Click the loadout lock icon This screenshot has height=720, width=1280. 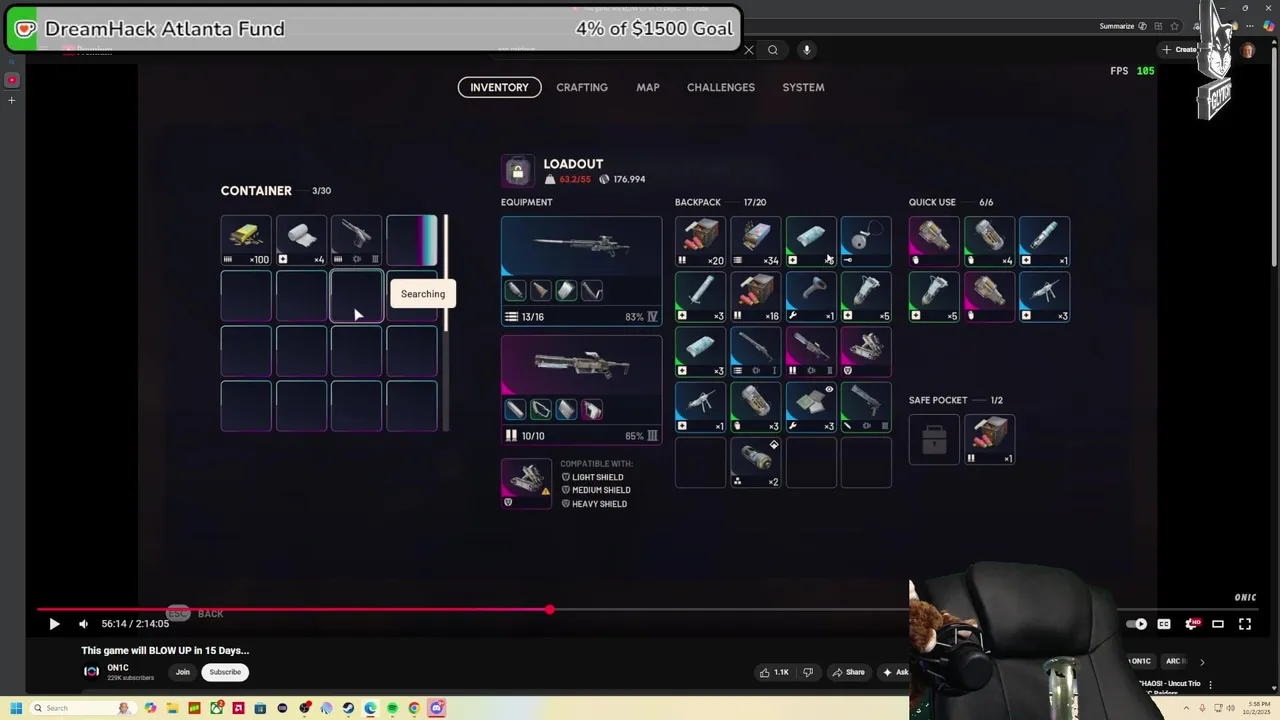pos(517,171)
